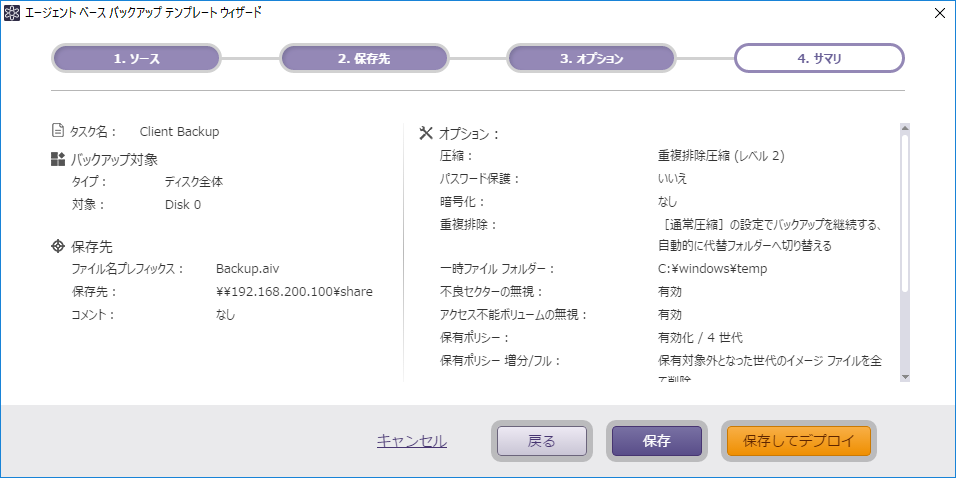Go to step 1. ソース
This screenshot has height=478, width=956.
pyautogui.click(x=136, y=58)
